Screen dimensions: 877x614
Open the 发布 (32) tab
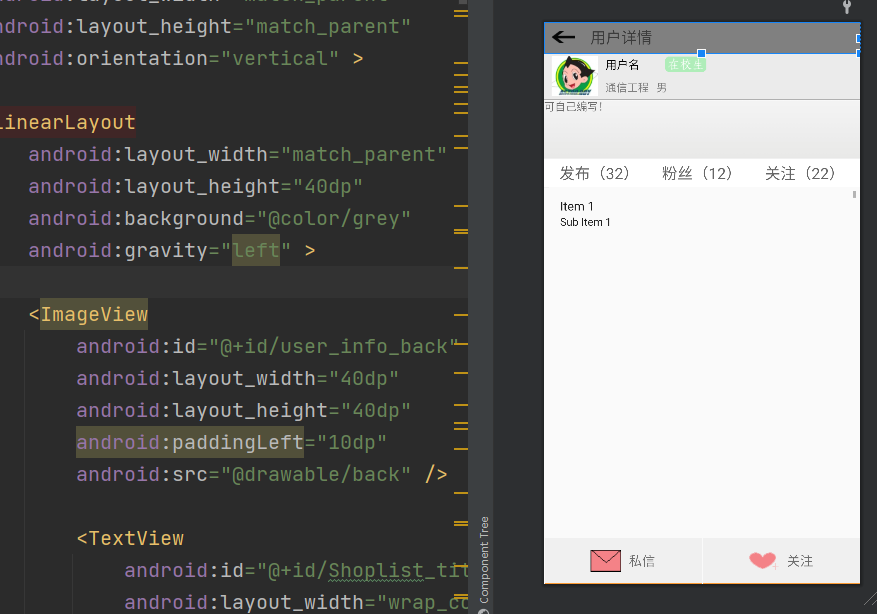click(595, 173)
